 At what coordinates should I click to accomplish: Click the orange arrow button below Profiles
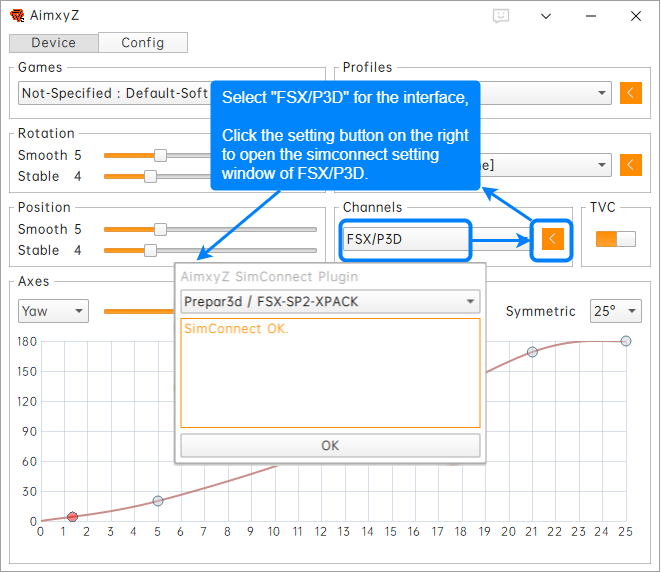pyautogui.click(x=630, y=165)
